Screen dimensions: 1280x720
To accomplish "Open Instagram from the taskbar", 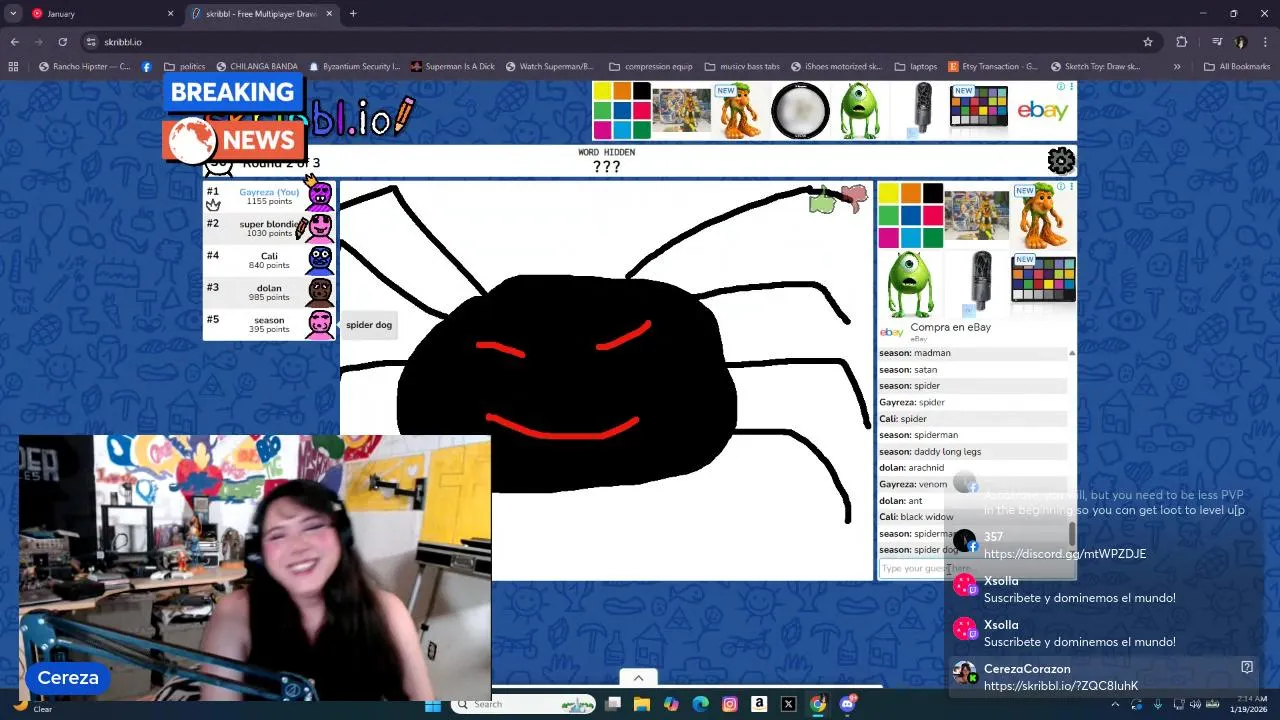I will pyautogui.click(x=730, y=704).
